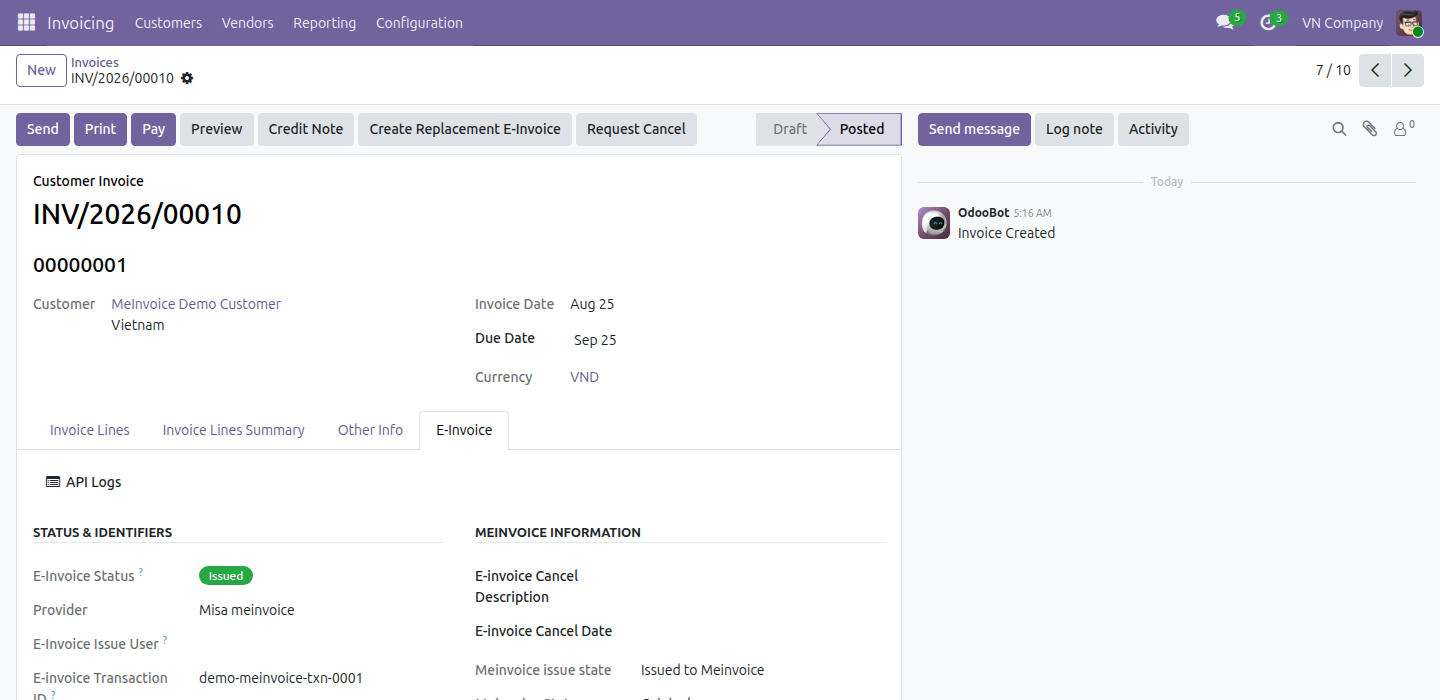The height and width of the screenshot is (700, 1440).
Task: Go to previous record arrow
Action: pos(1376,70)
